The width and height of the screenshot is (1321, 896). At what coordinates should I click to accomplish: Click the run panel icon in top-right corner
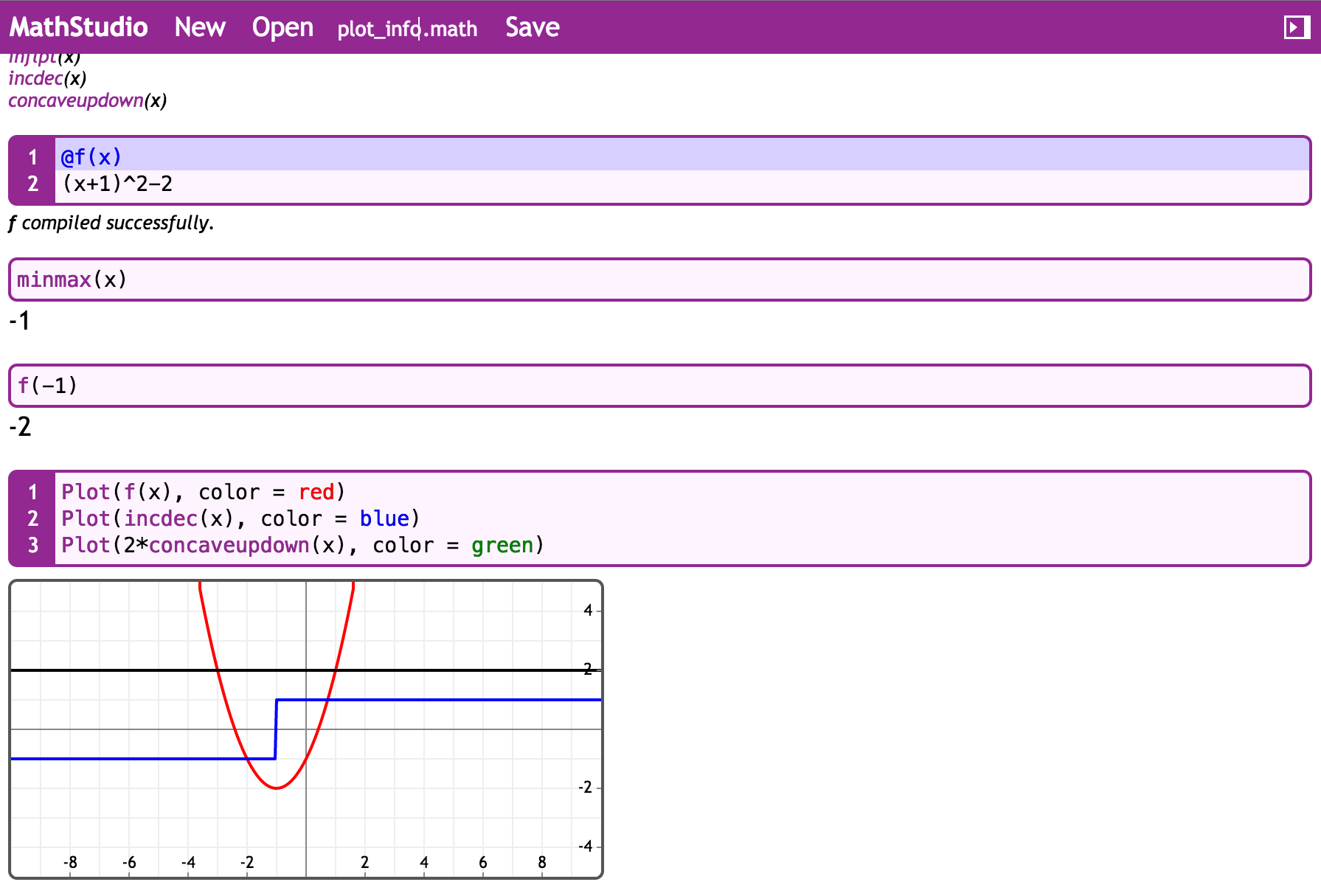[x=1296, y=28]
